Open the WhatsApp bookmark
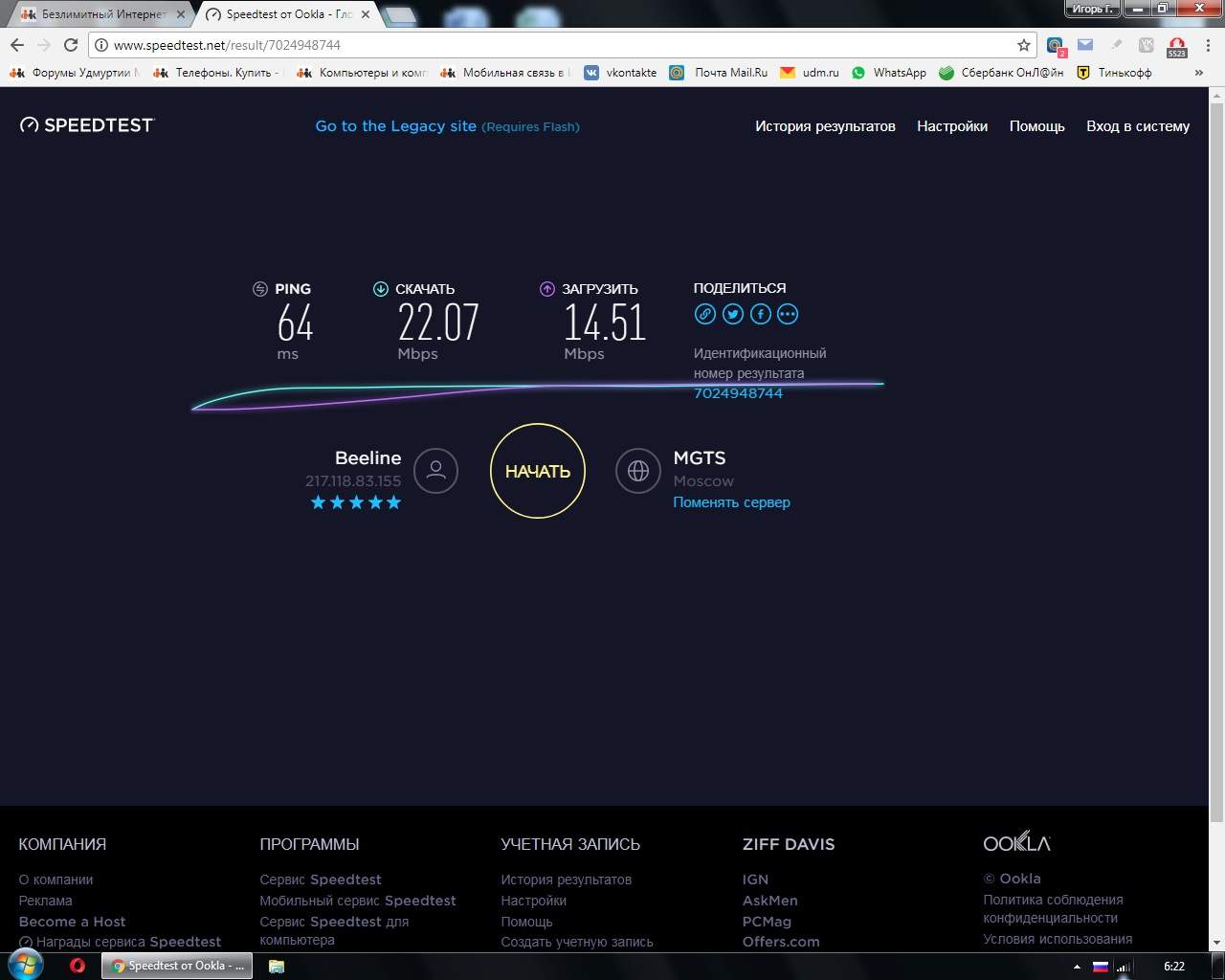The image size is (1225, 980). point(889,73)
